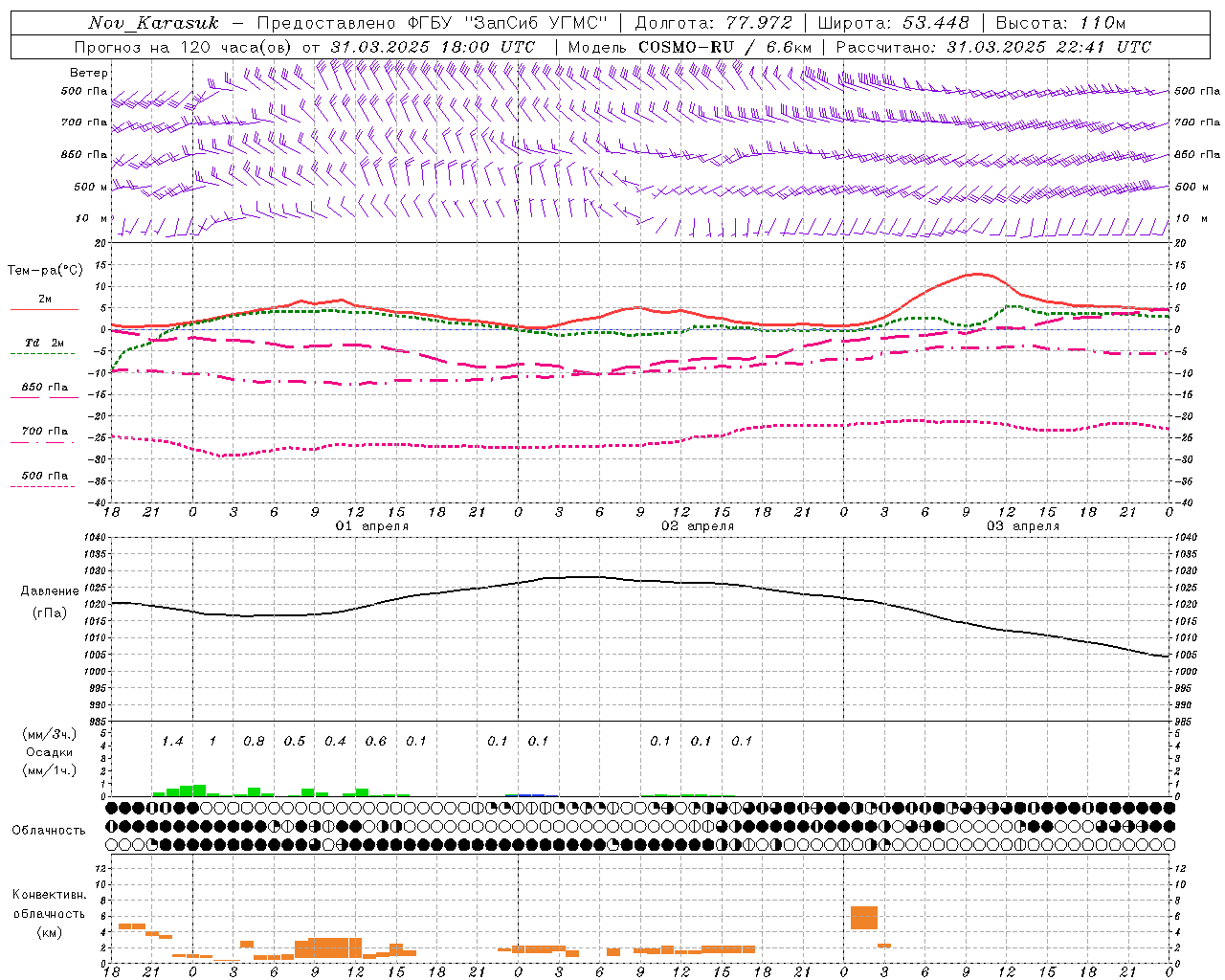1225x980 pixels.
Task: Click the 02 апреля date label
Action: tap(698, 526)
